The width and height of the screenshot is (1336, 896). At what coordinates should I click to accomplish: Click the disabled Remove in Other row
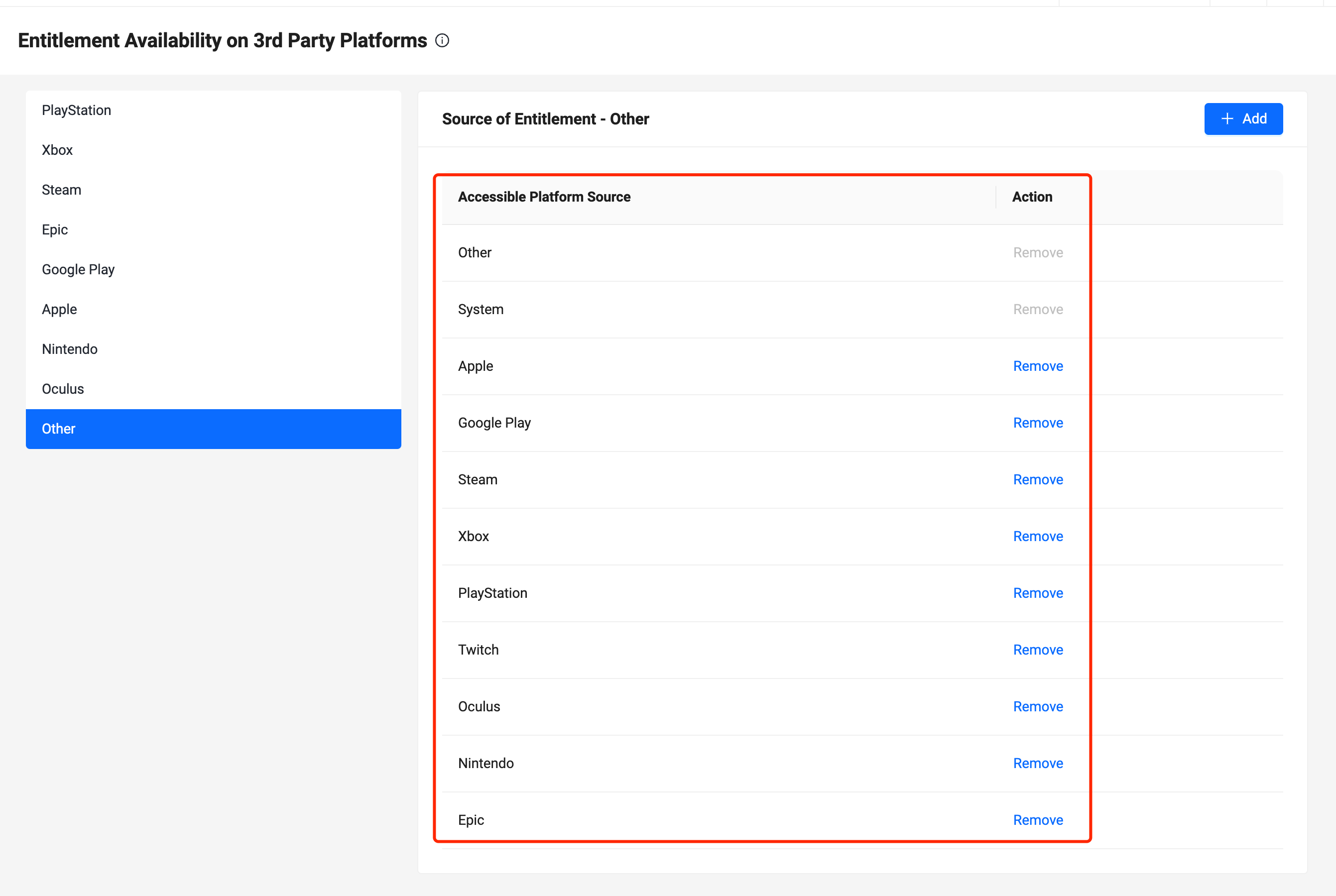[1038, 252]
